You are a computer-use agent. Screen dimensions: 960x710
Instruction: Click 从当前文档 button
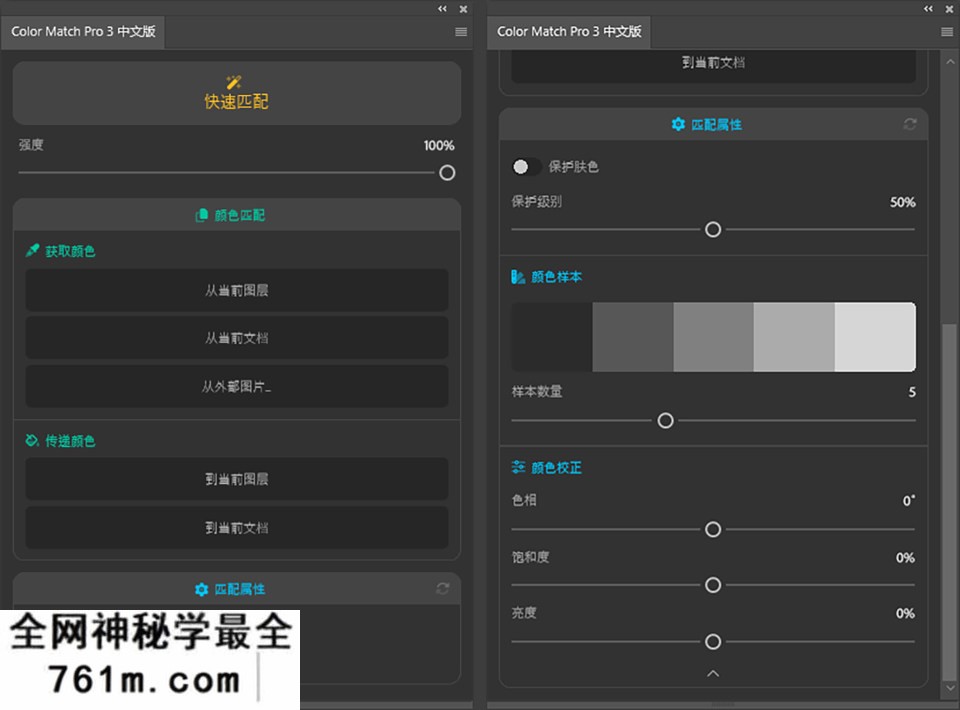pos(236,338)
